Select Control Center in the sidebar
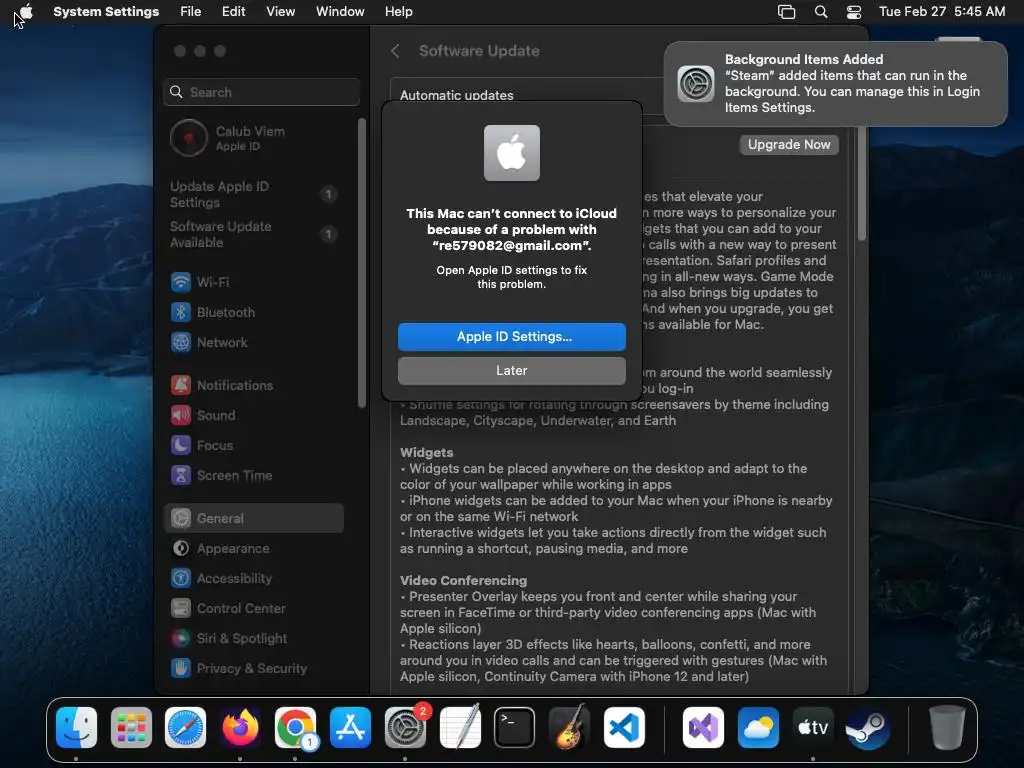This screenshot has width=1024, height=768. [253, 609]
